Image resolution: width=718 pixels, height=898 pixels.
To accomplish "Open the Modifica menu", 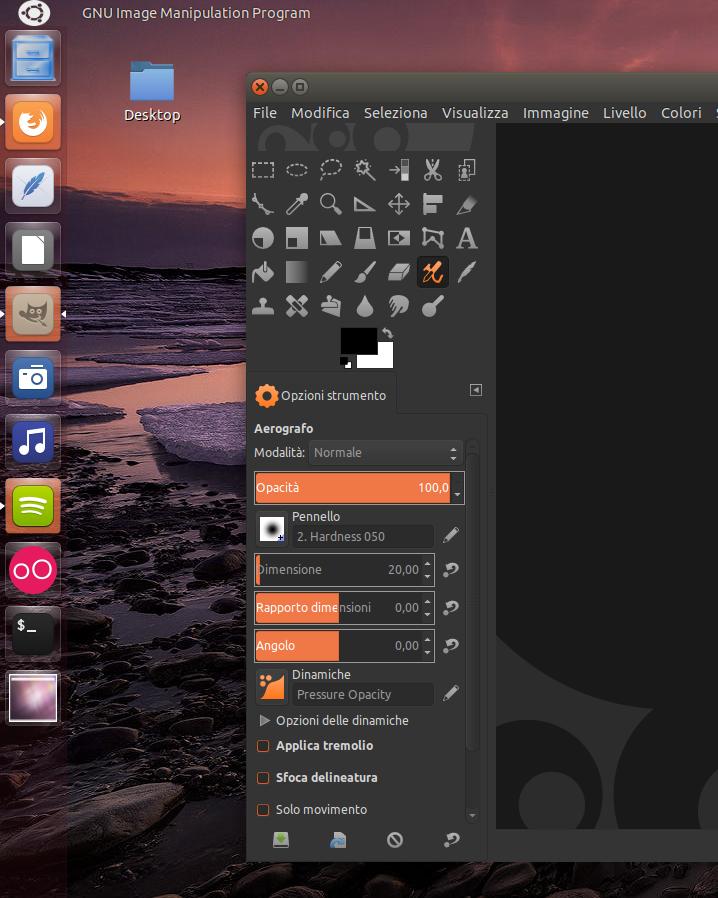I will click(x=320, y=113).
